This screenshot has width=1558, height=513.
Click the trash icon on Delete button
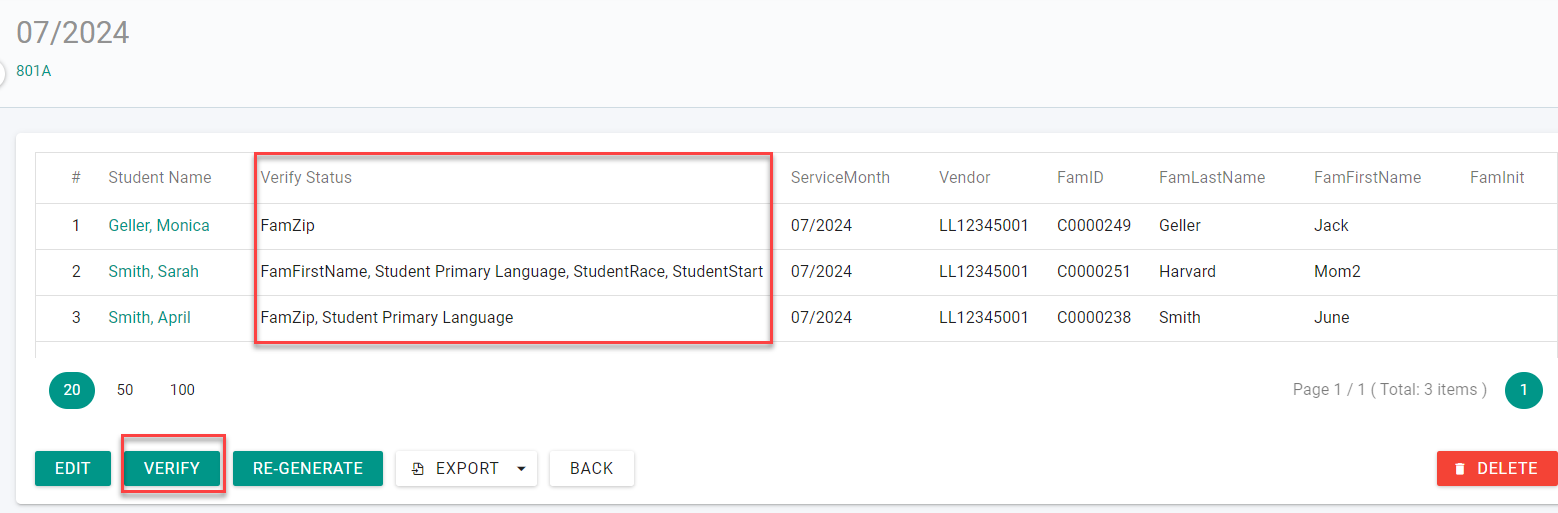(1460, 469)
